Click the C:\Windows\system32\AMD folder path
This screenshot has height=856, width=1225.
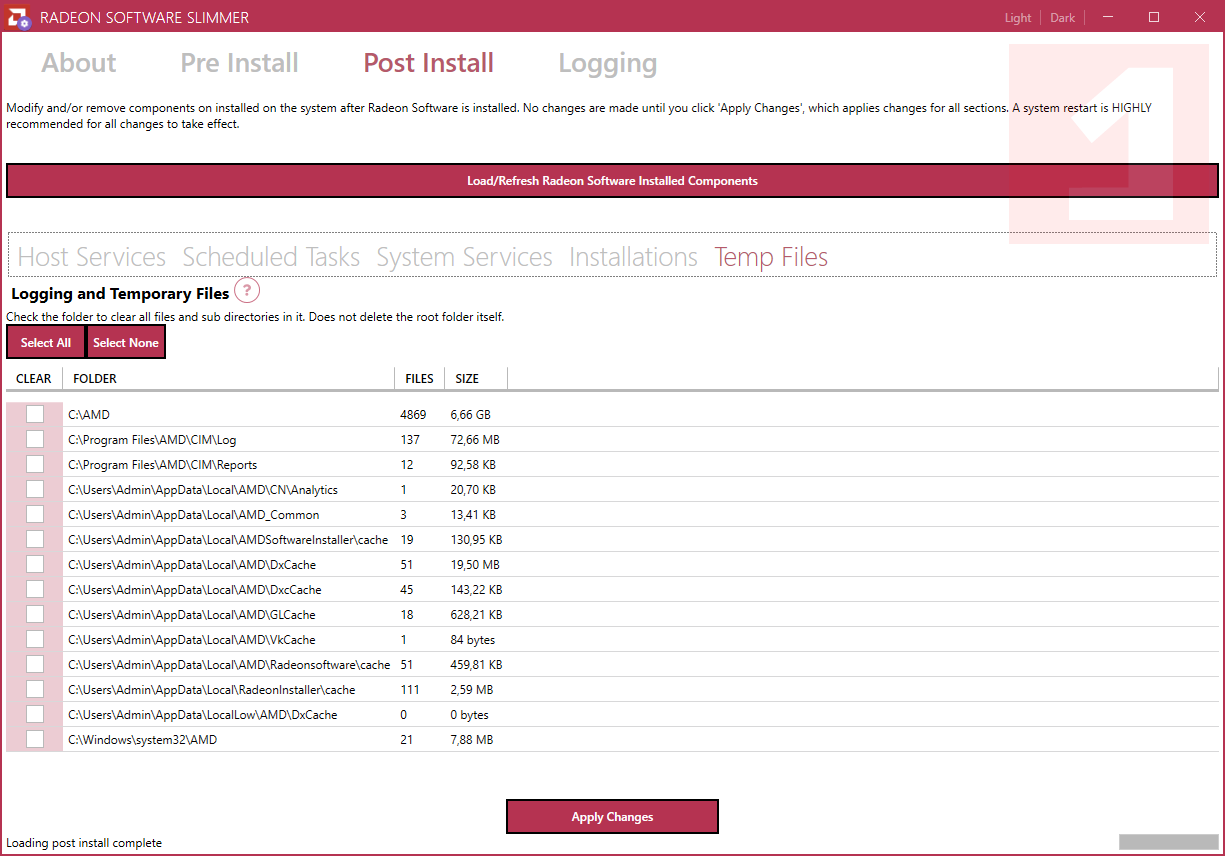(142, 740)
